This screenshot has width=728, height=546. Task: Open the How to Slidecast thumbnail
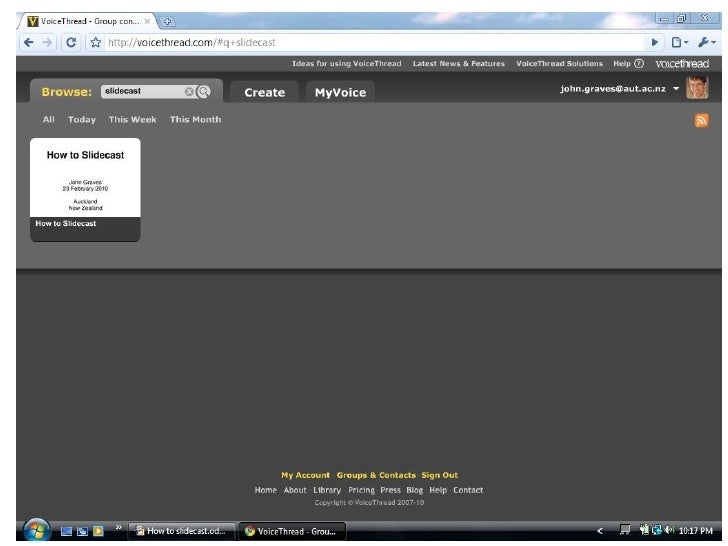(85, 178)
